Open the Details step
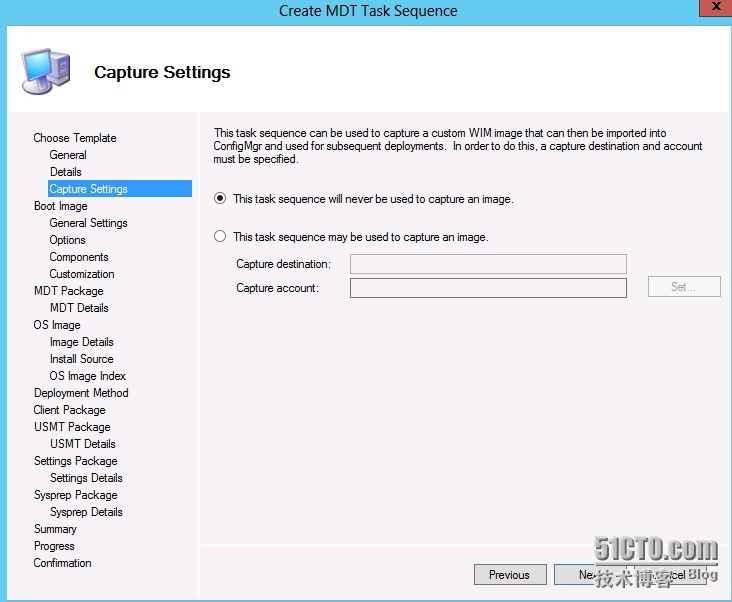 [65, 172]
